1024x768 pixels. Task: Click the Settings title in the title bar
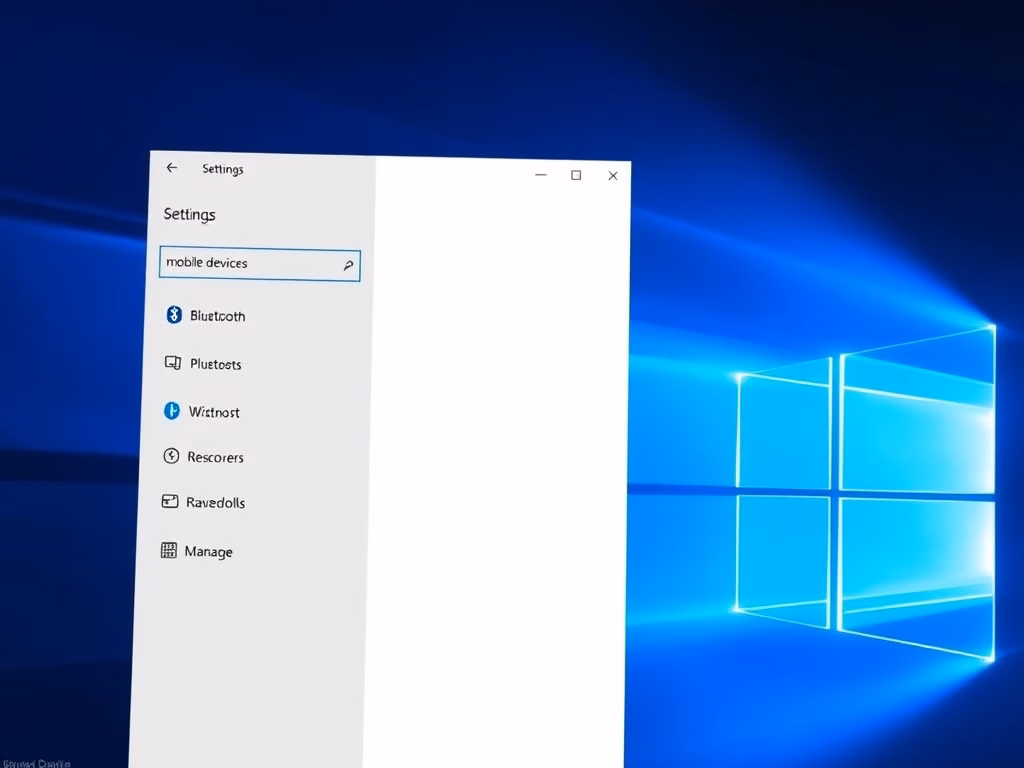click(x=222, y=169)
